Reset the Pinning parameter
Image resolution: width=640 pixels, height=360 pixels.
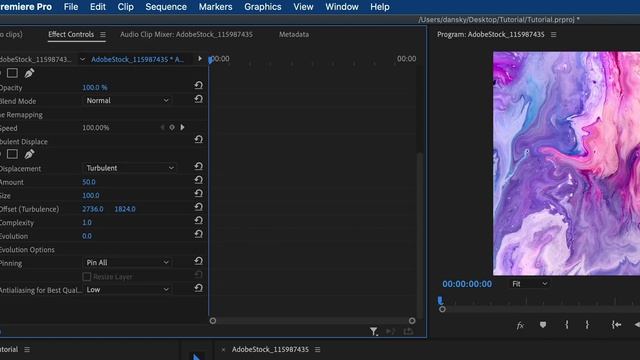[x=198, y=261]
